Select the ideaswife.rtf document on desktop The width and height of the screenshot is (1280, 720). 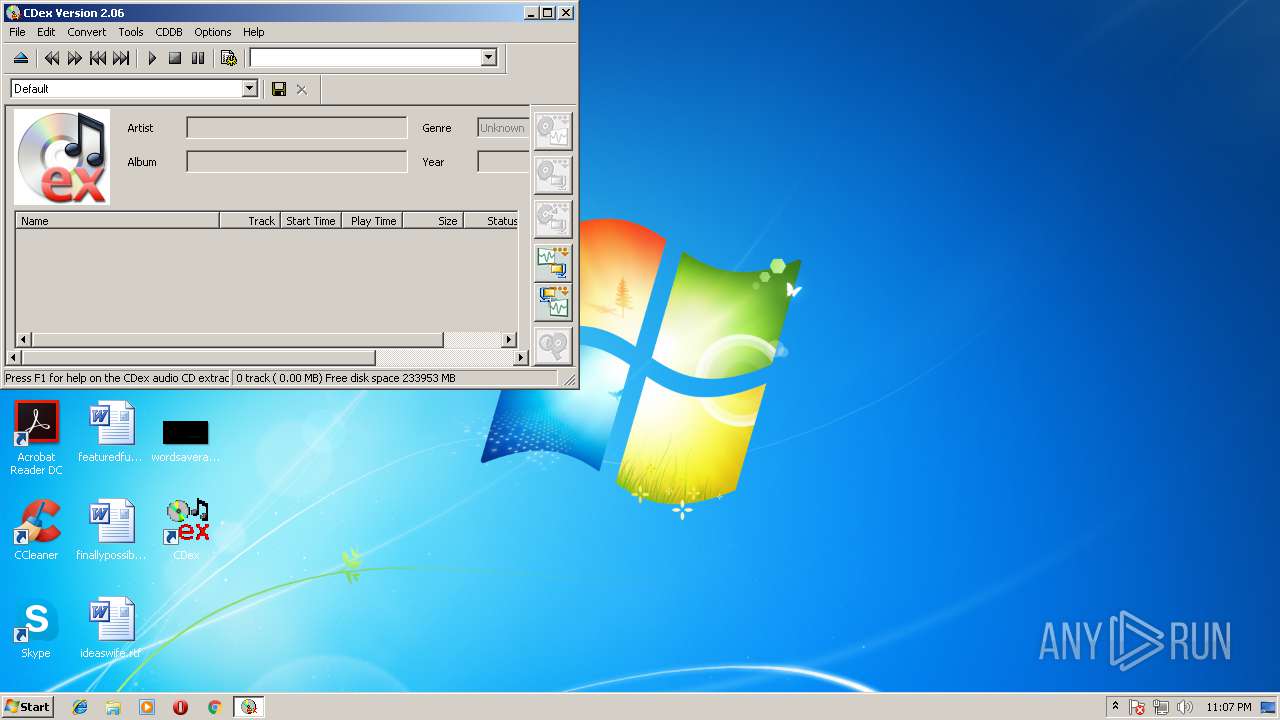pos(111,628)
